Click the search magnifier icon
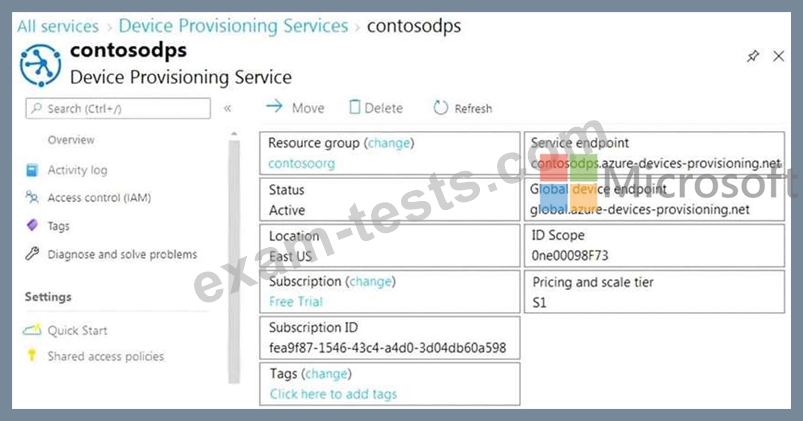The height and width of the screenshot is (421, 803). pos(36,108)
